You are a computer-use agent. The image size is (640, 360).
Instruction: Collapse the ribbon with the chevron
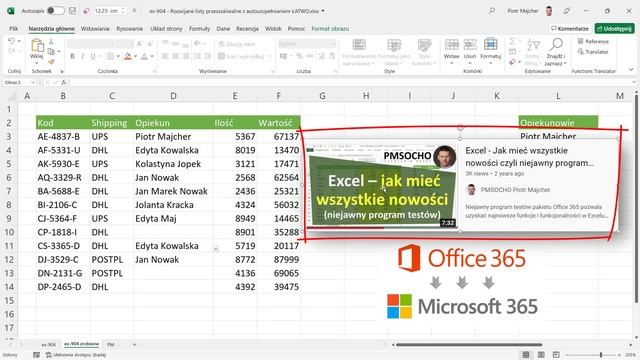pos(631,70)
